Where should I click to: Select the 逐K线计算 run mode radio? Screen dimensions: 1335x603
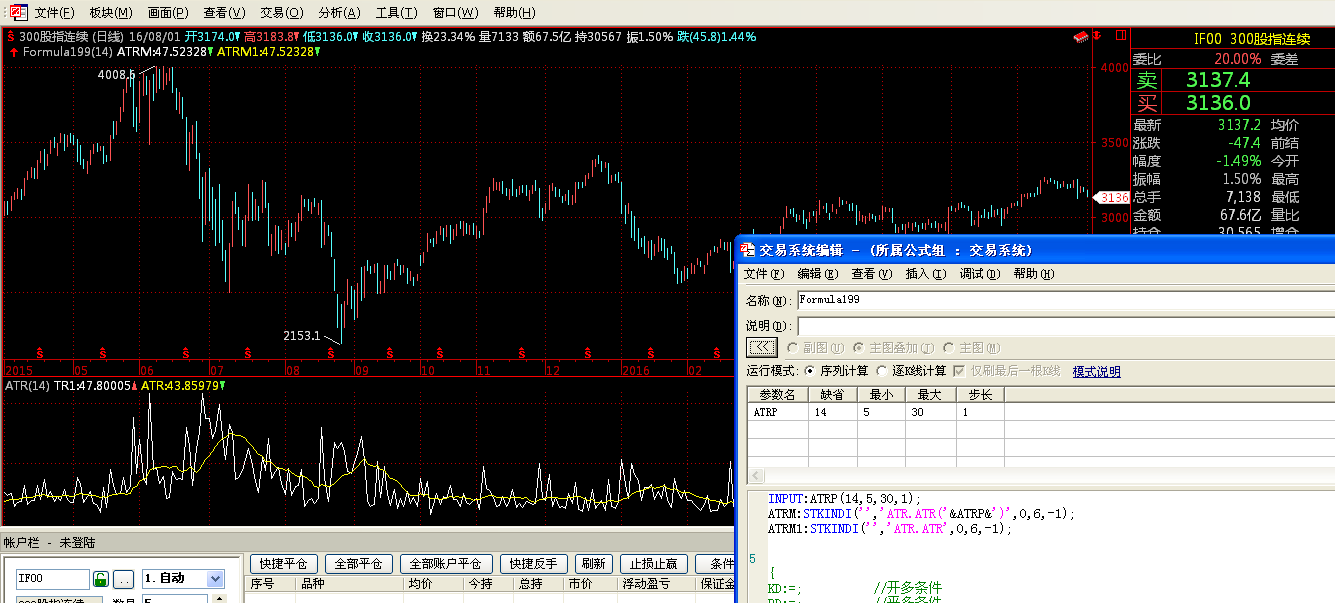(881, 371)
